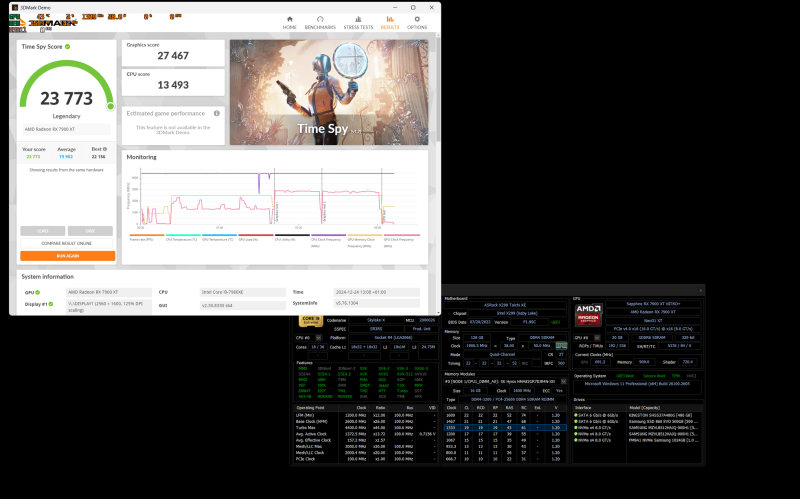
Task: Click the orange RUN AGAIN button
Action: [67, 256]
